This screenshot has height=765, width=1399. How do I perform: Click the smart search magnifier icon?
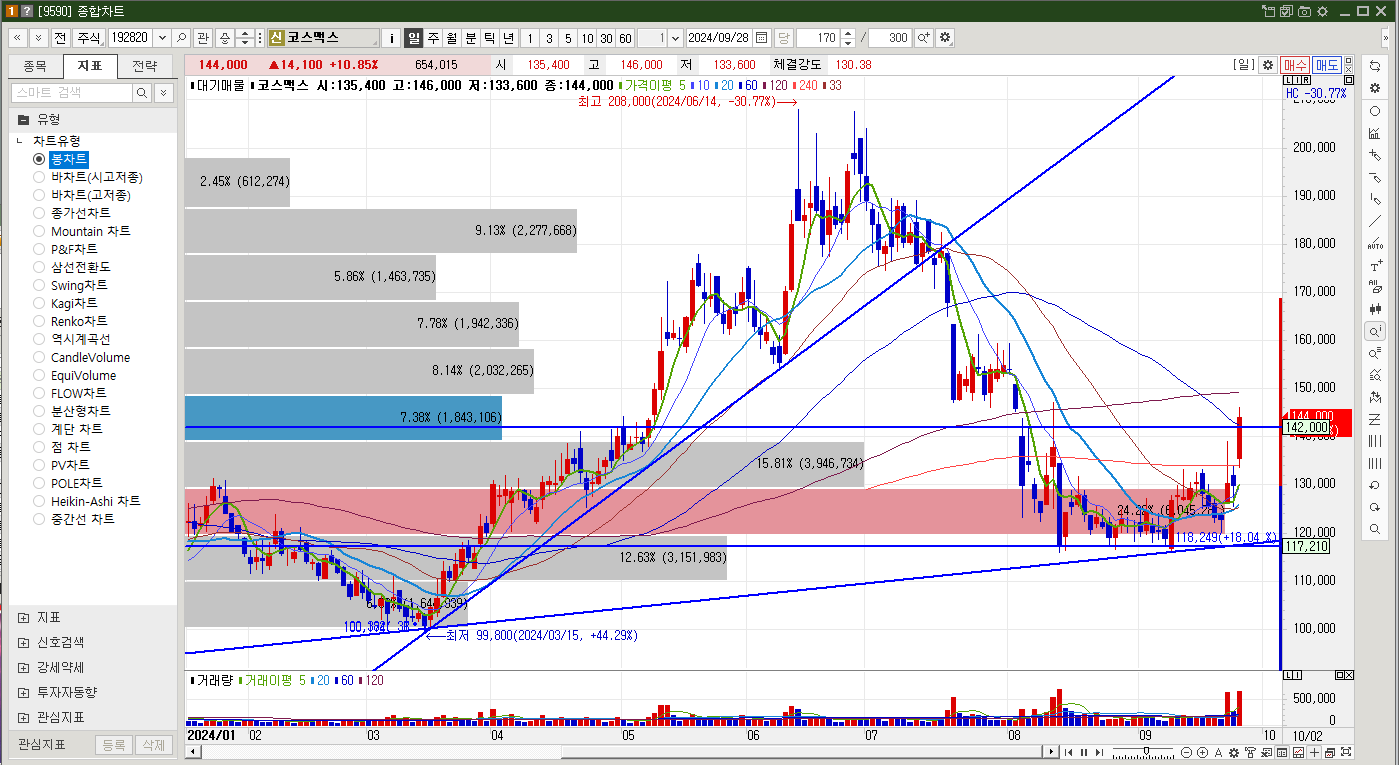coord(142,92)
